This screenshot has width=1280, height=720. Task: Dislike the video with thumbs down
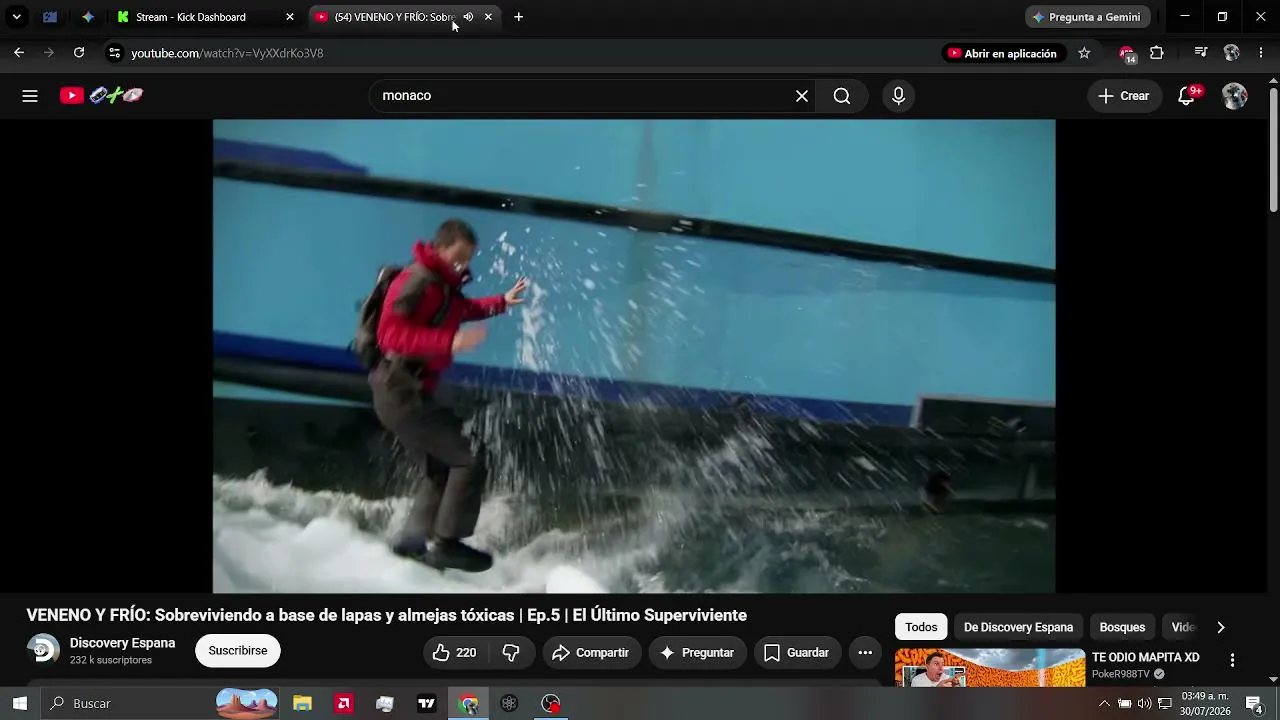tap(511, 653)
